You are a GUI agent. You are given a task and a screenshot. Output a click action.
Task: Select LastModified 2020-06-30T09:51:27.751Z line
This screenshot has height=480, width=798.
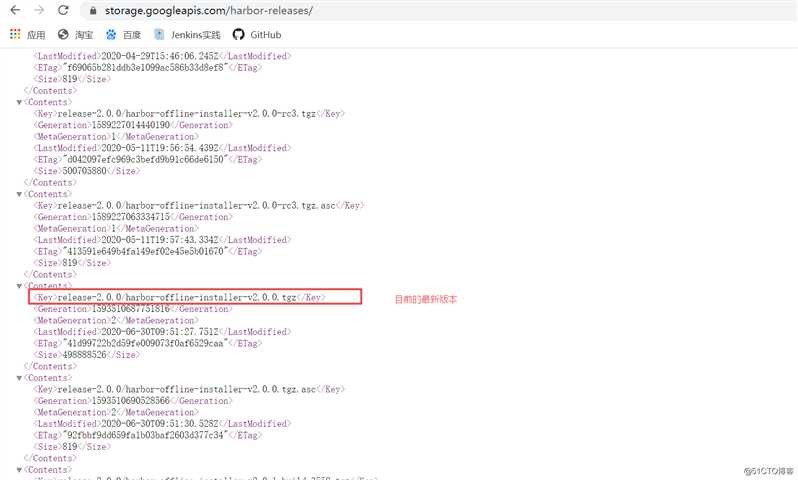pos(162,332)
